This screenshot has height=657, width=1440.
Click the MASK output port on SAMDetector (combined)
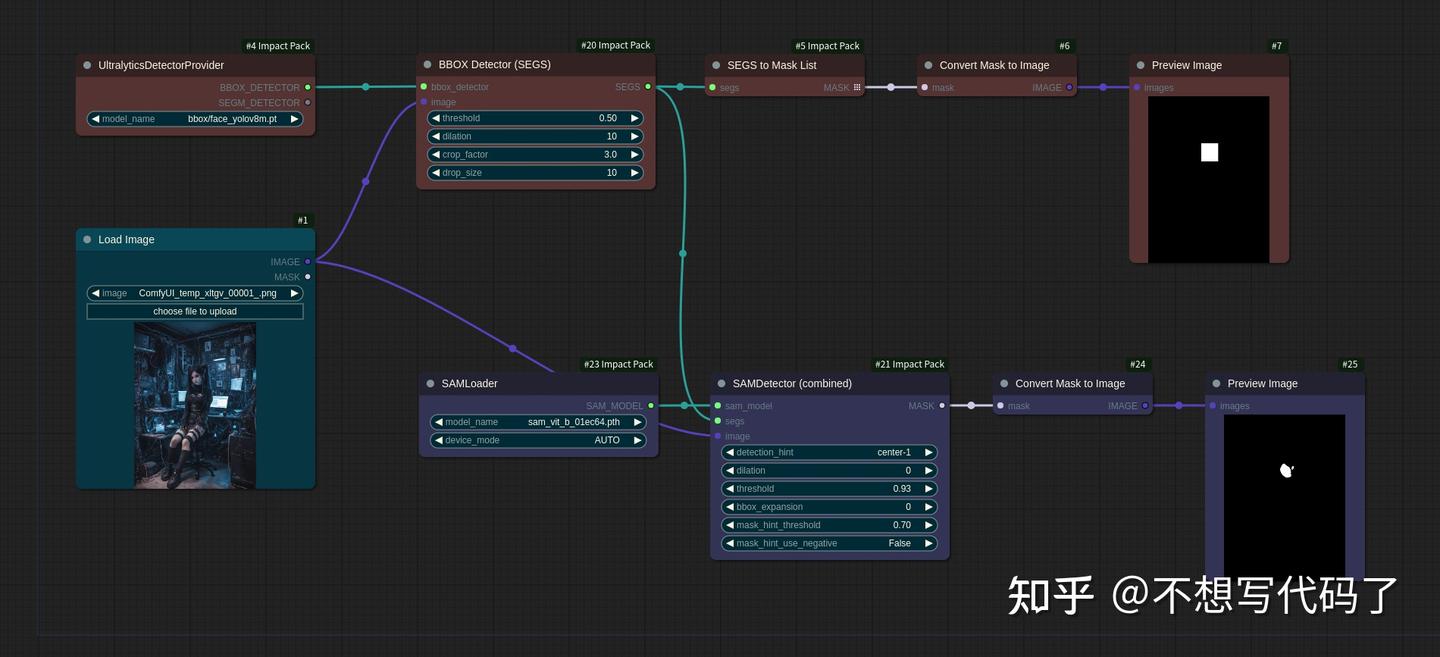[x=940, y=406]
